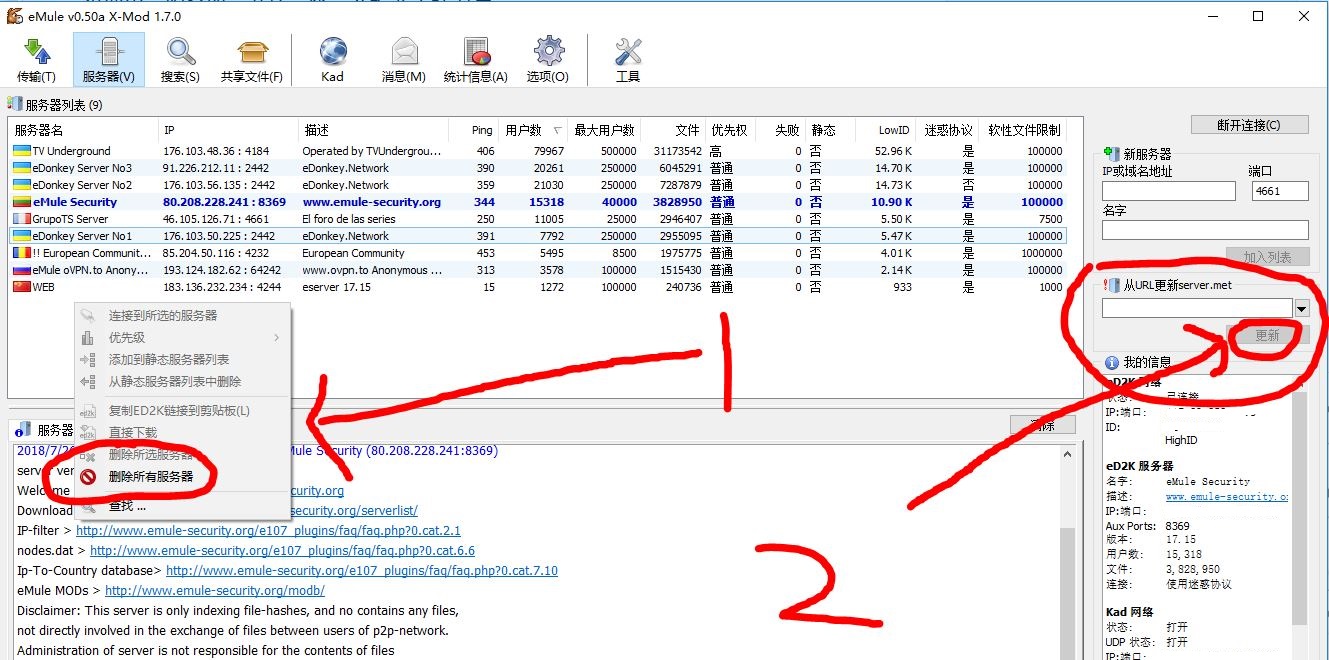Screen dimensions: 1329x660
Task: Open www.emule-security.c link in info panel
Action: [x=1227, y=496]
